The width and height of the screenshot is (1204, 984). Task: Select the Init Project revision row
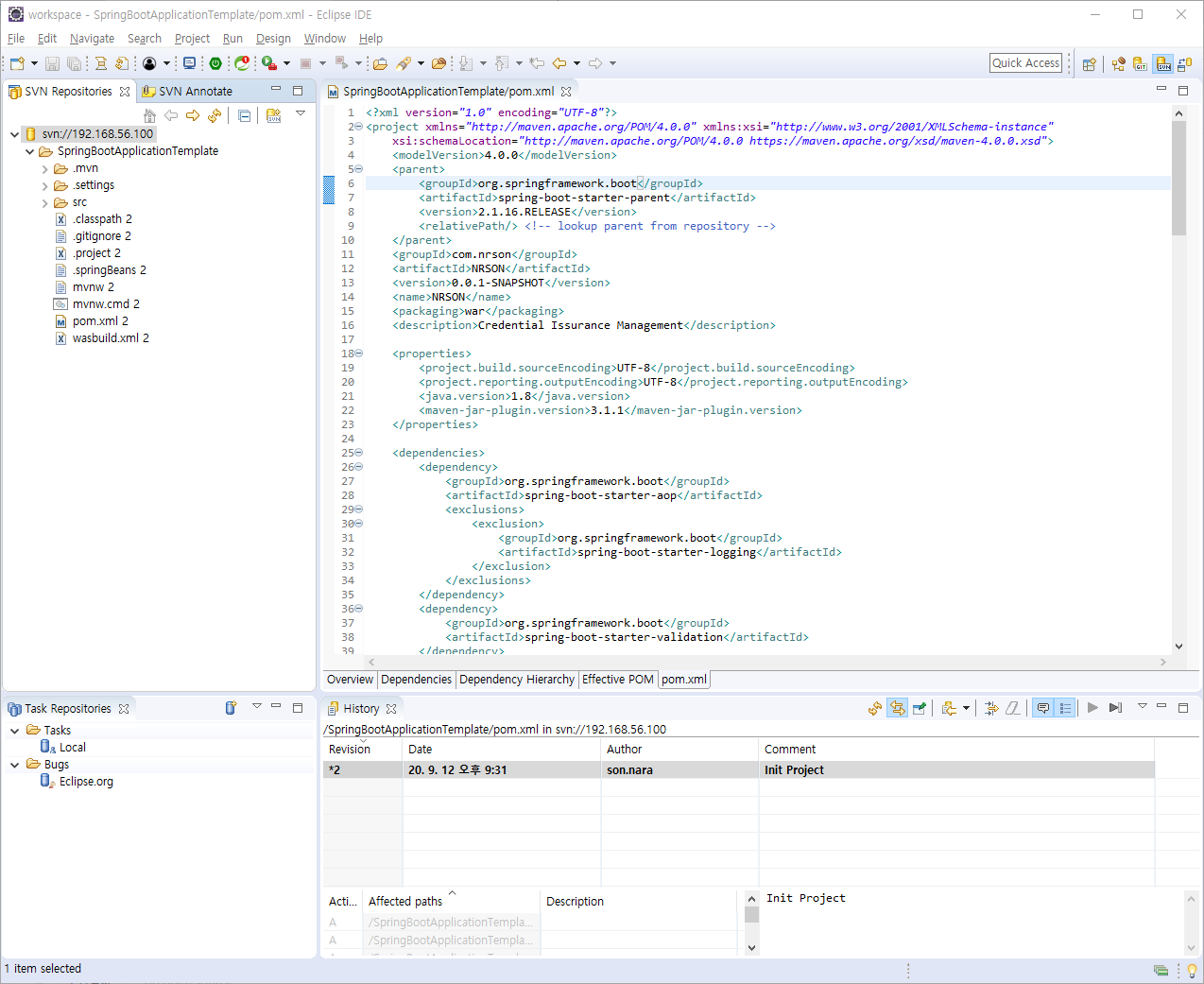click(x=738, y=770)
